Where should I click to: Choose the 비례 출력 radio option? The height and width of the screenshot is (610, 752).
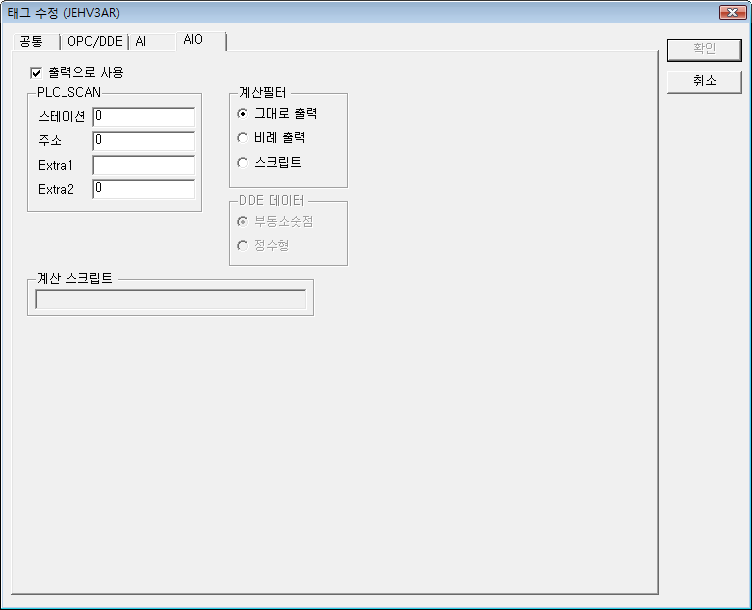pyautogui.click(x=242, y=138)
